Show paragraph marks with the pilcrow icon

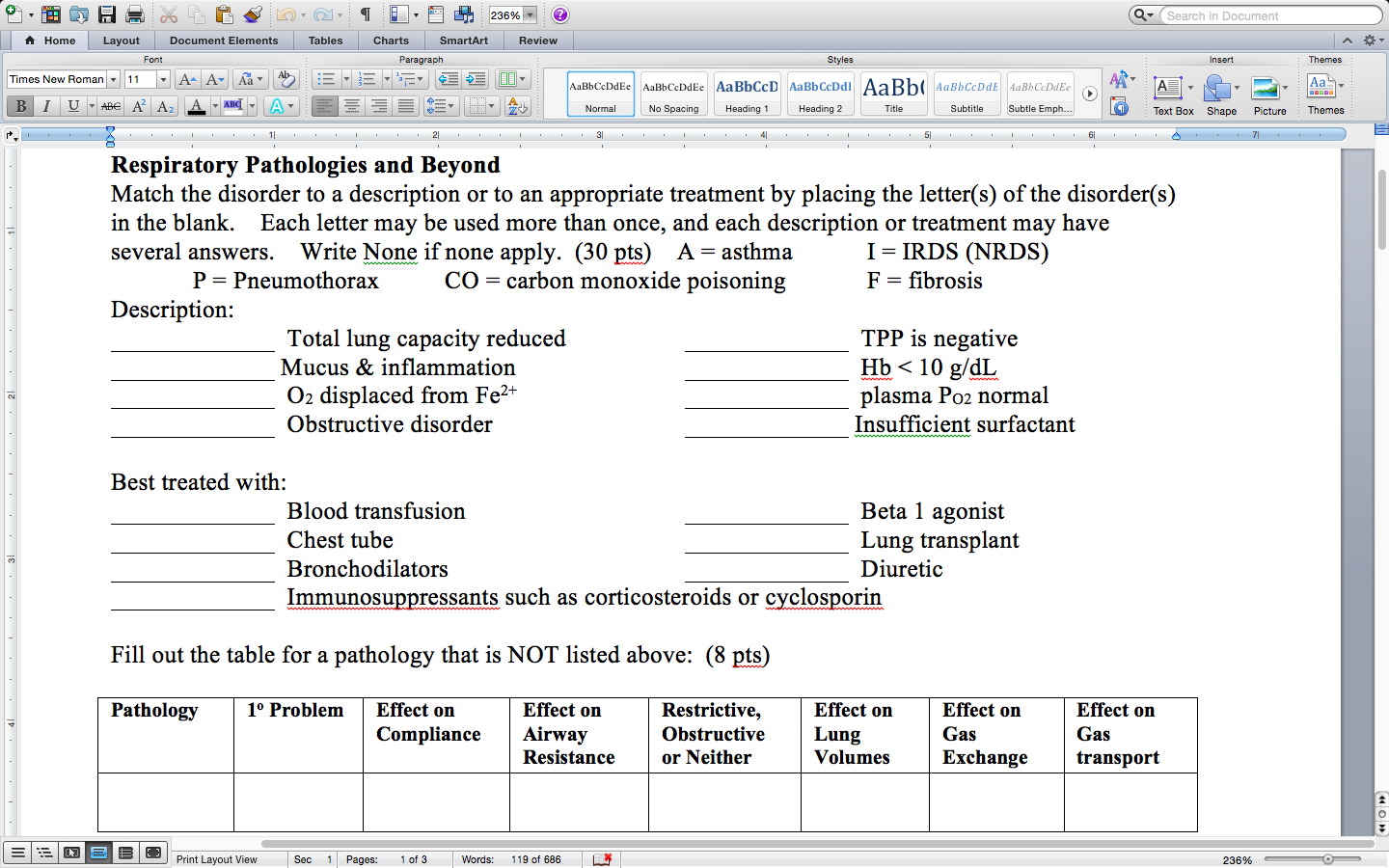pos(366,14)
